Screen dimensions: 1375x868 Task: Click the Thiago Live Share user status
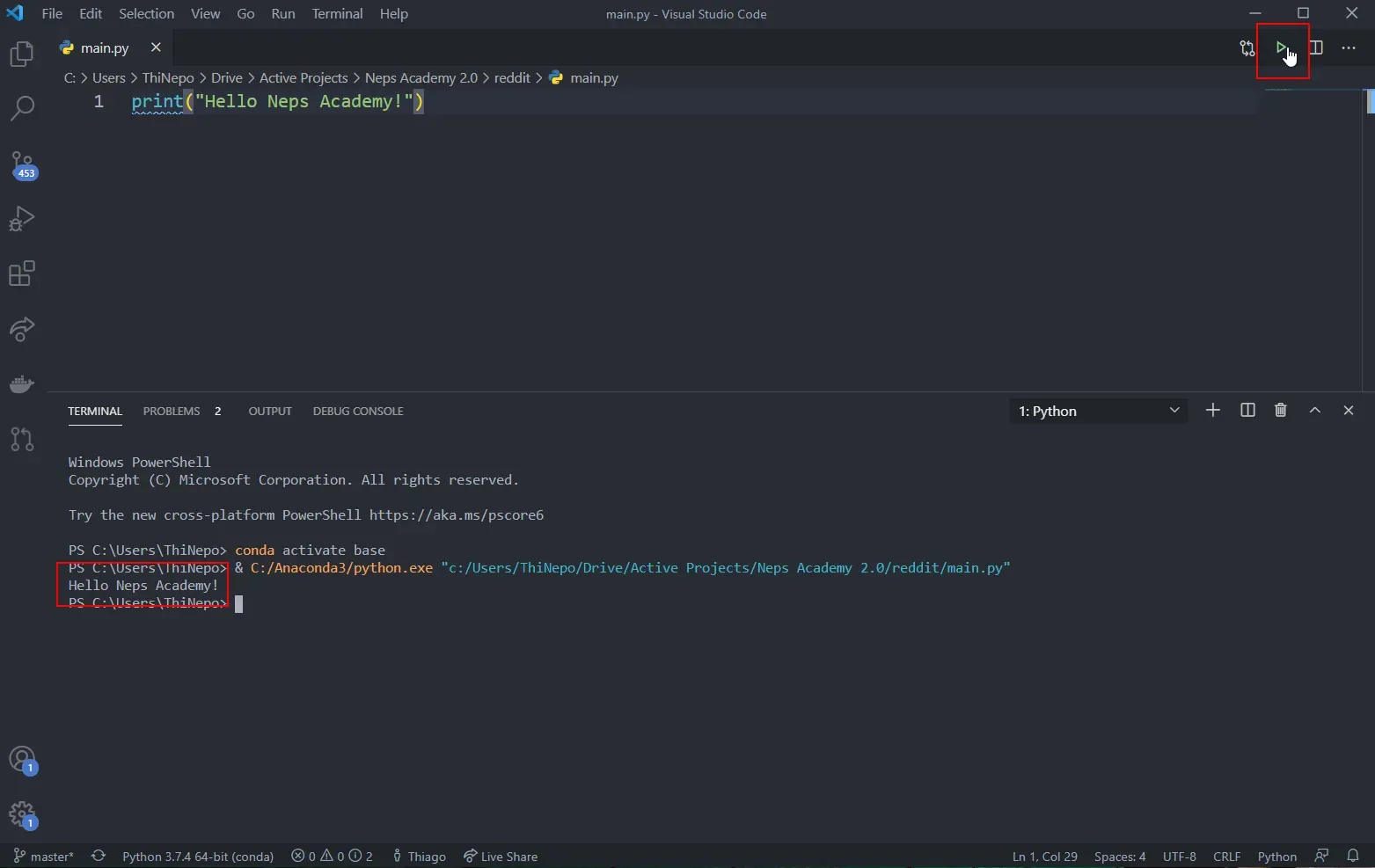click(x=419, y=857)
